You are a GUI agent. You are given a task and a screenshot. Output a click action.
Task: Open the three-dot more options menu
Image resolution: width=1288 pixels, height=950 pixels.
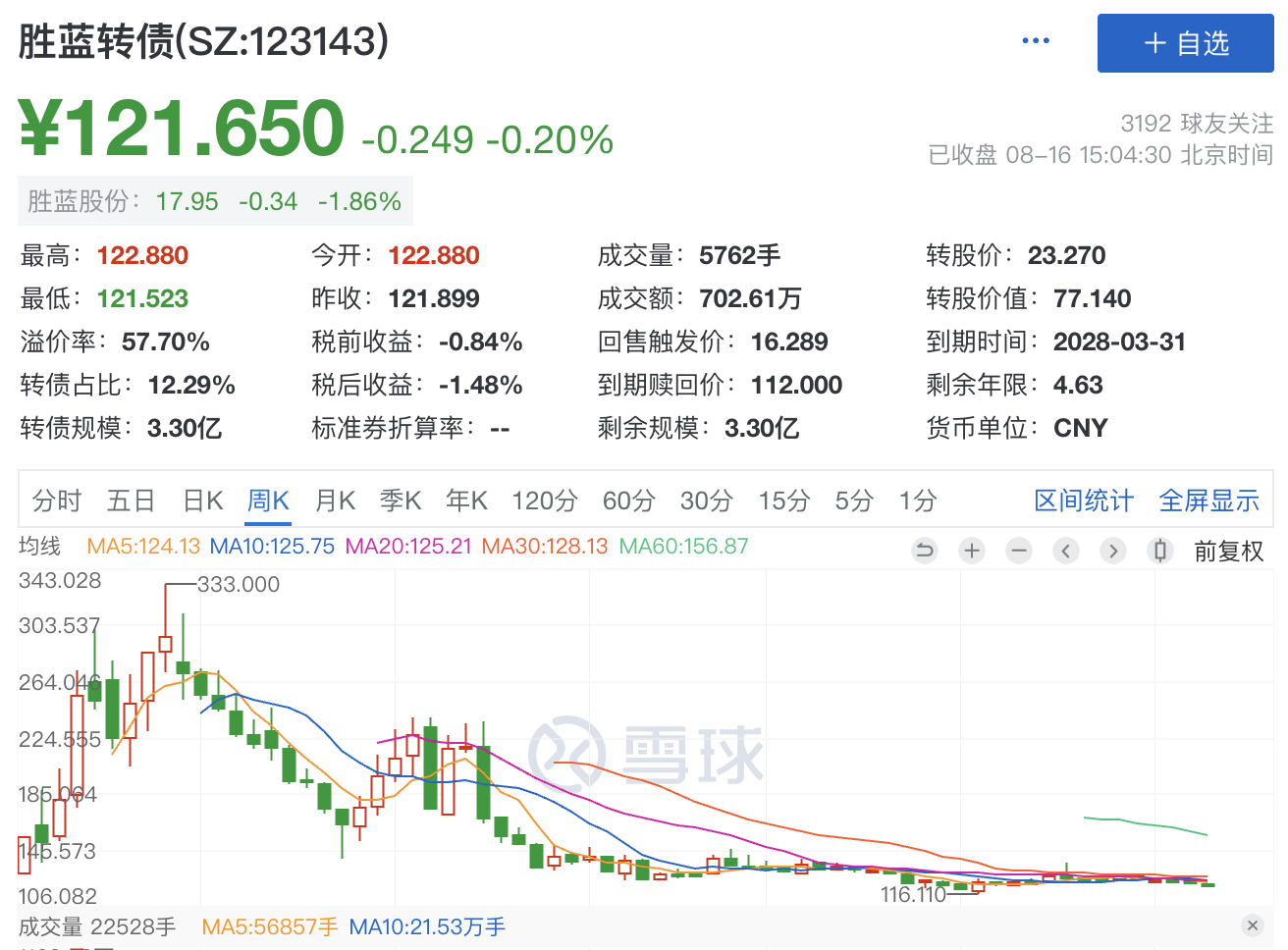click(1036, 41)
